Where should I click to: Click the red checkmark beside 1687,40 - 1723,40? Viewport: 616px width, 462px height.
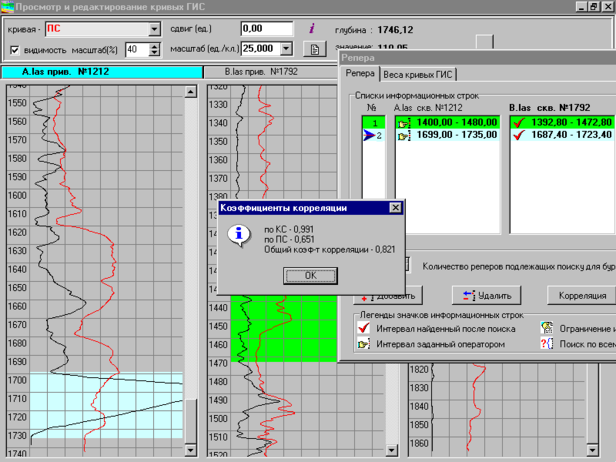(518, 134)
